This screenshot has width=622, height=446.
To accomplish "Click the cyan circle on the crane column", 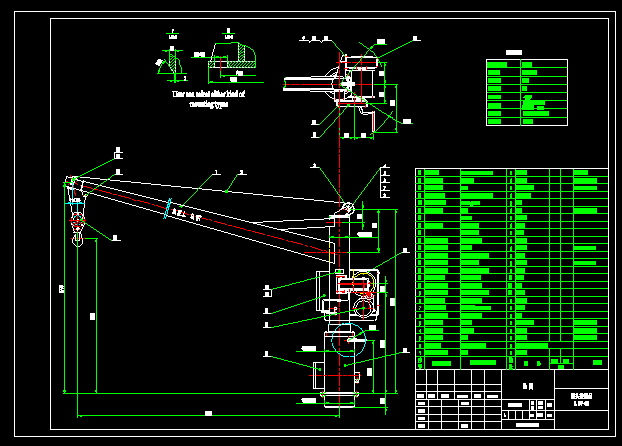I will pos(348,345).
